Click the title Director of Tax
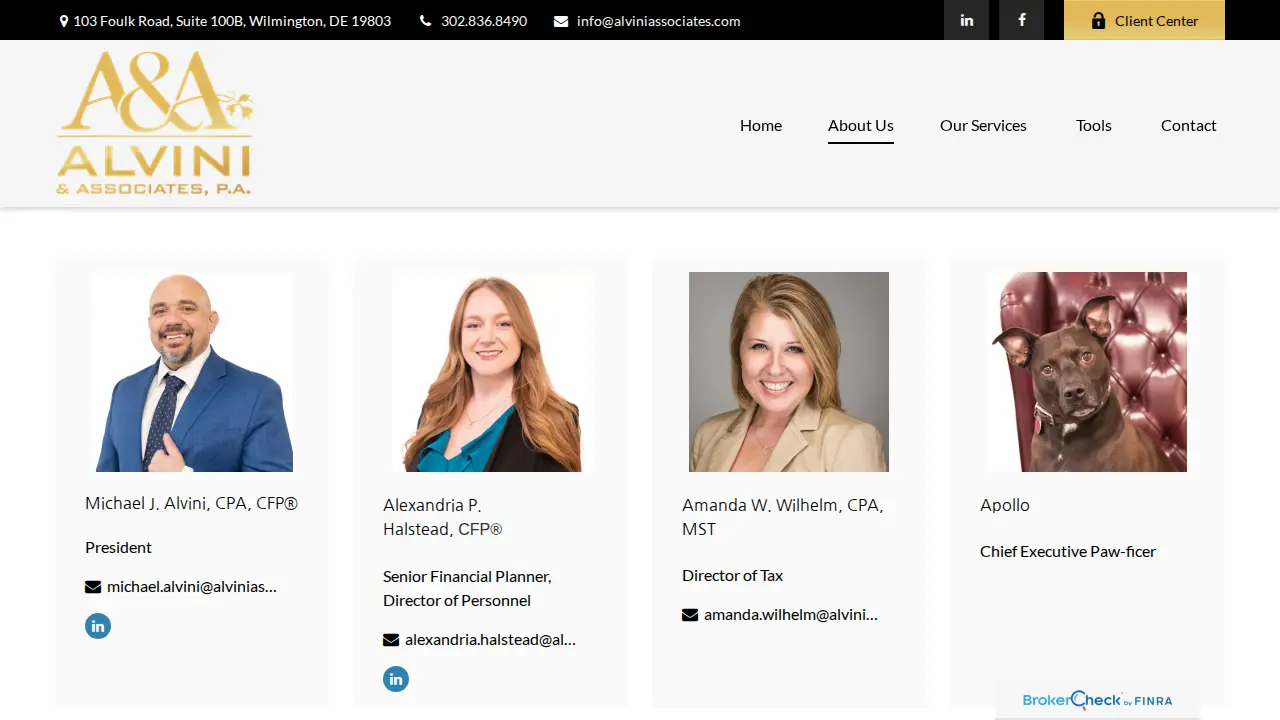This screenshot has height=720, width=1280. click(x=733, y=576)
